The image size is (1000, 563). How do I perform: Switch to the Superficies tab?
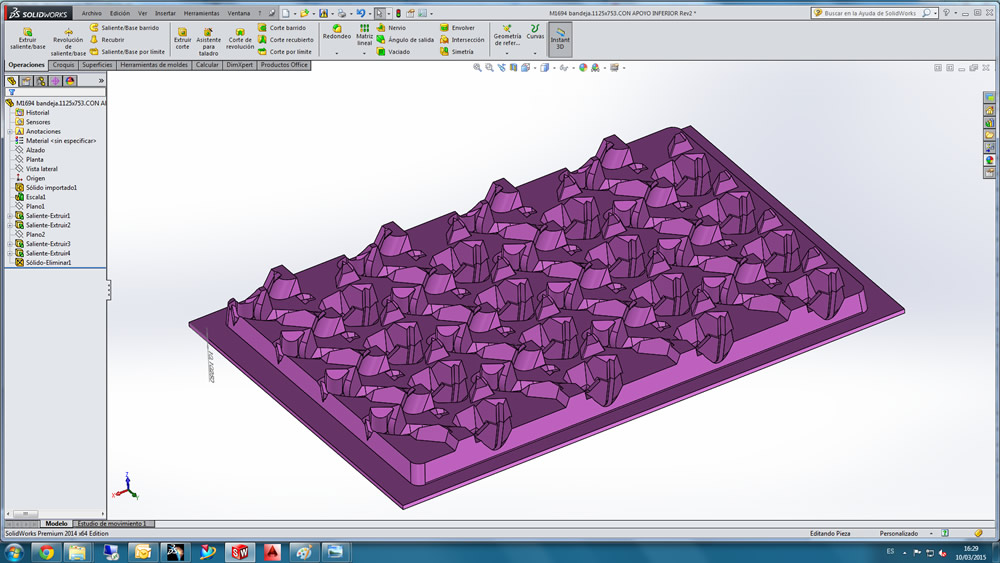tap(97, 65)
